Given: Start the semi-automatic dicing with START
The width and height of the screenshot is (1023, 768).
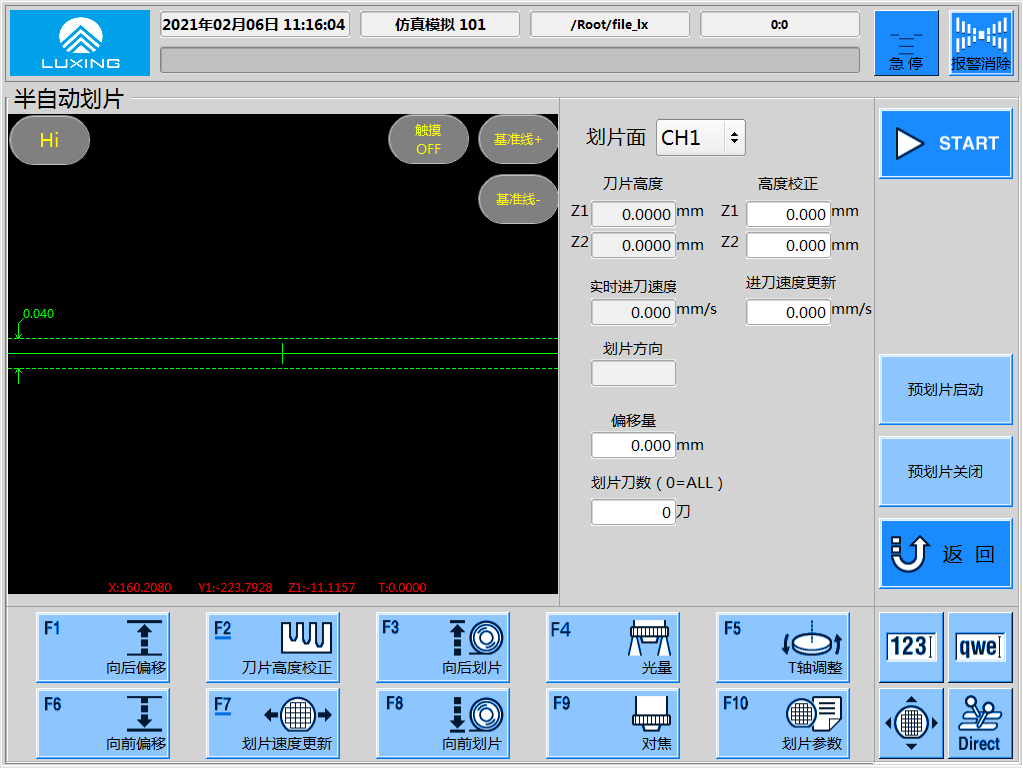Looking at the screenshot, I should pos(945,144).
